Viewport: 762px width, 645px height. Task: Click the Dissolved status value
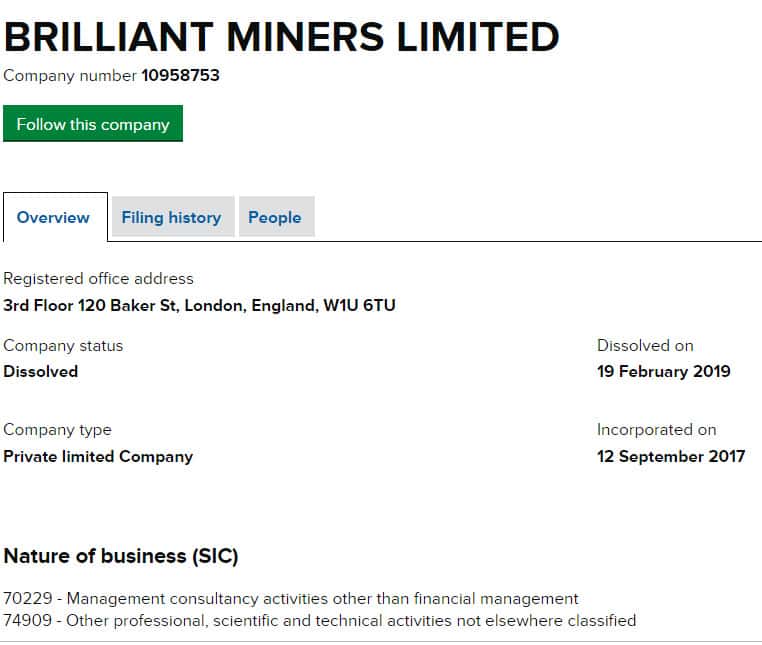point(40,371)
